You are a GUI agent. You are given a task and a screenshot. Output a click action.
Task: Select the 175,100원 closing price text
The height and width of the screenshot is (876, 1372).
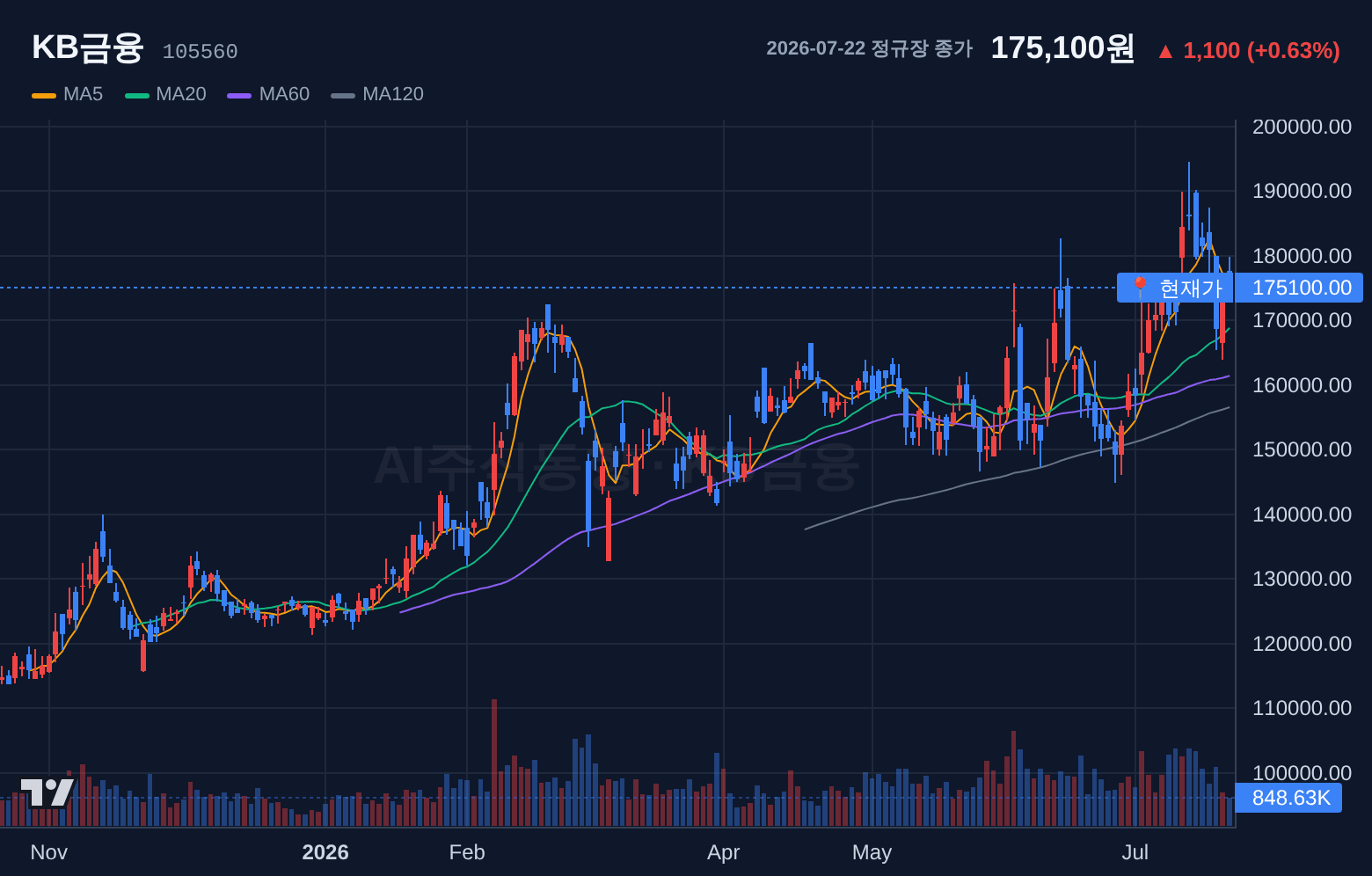[x=1062, y=48]
